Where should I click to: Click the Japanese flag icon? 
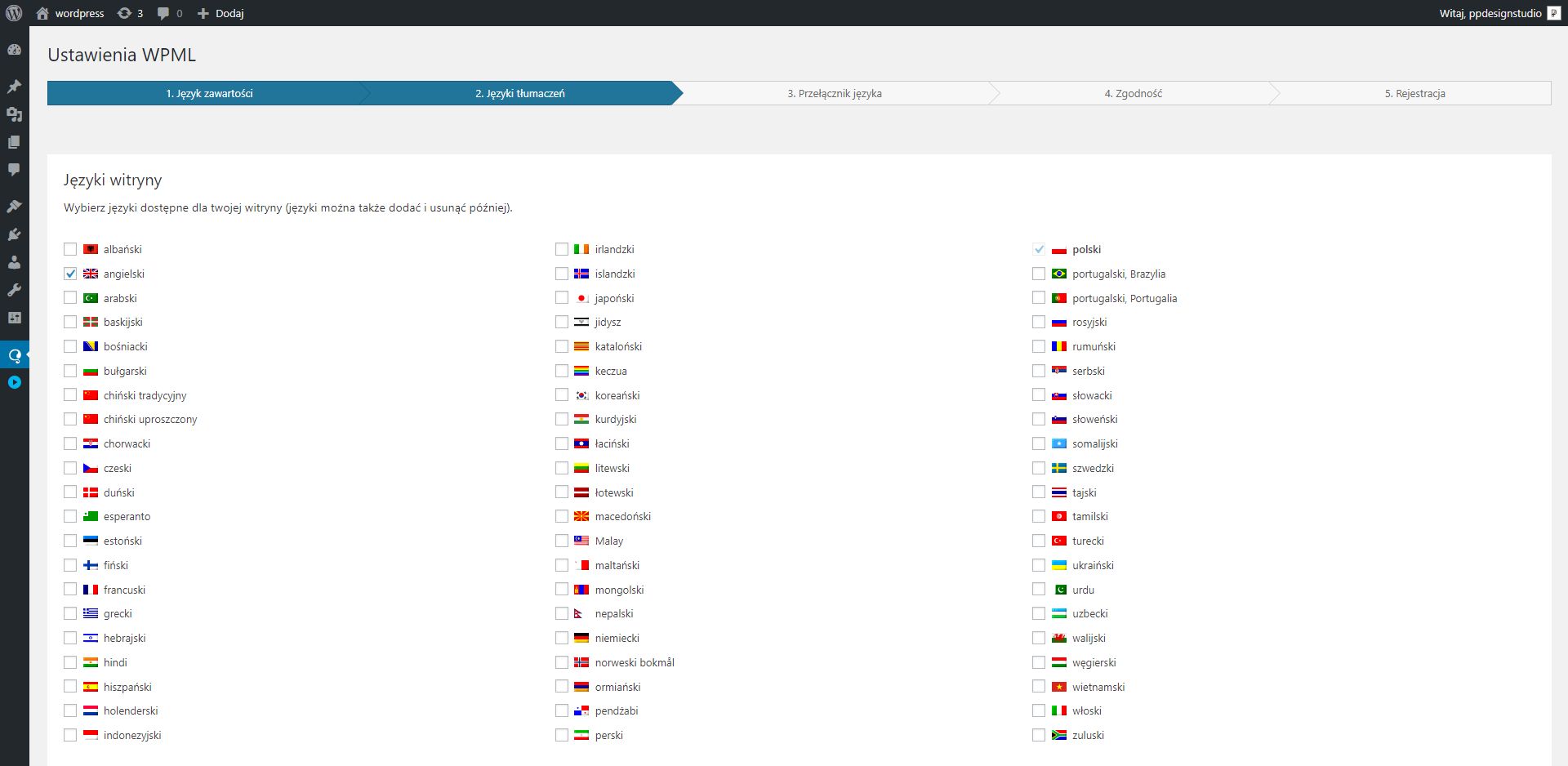pos(581,298)
